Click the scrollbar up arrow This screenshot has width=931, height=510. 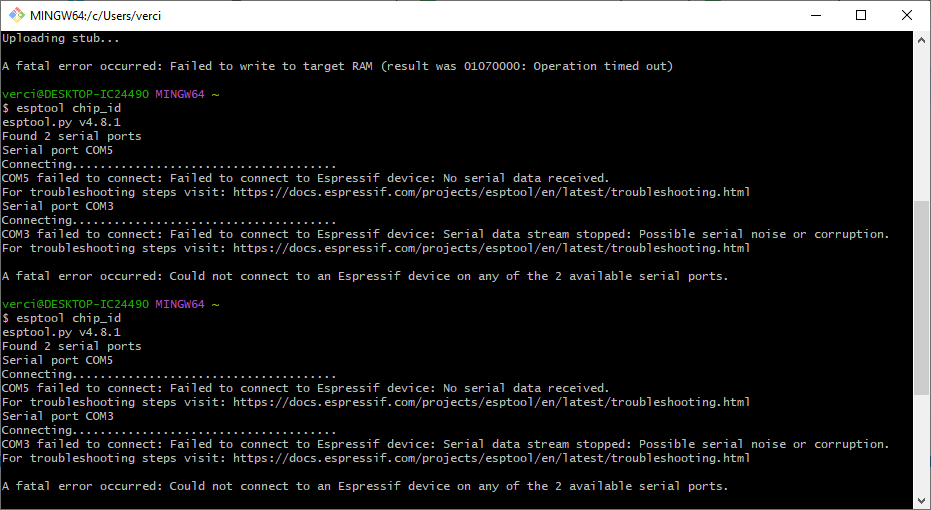(921, 40)
